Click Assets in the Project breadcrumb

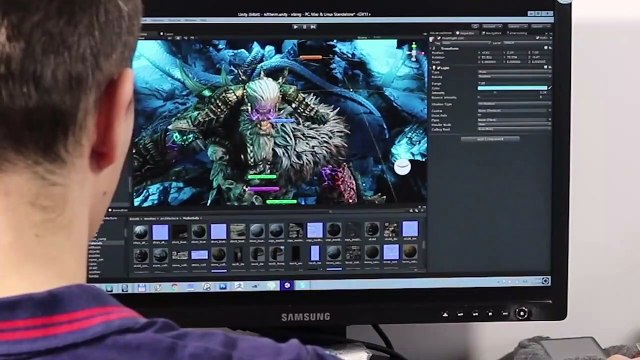(135, 218)
